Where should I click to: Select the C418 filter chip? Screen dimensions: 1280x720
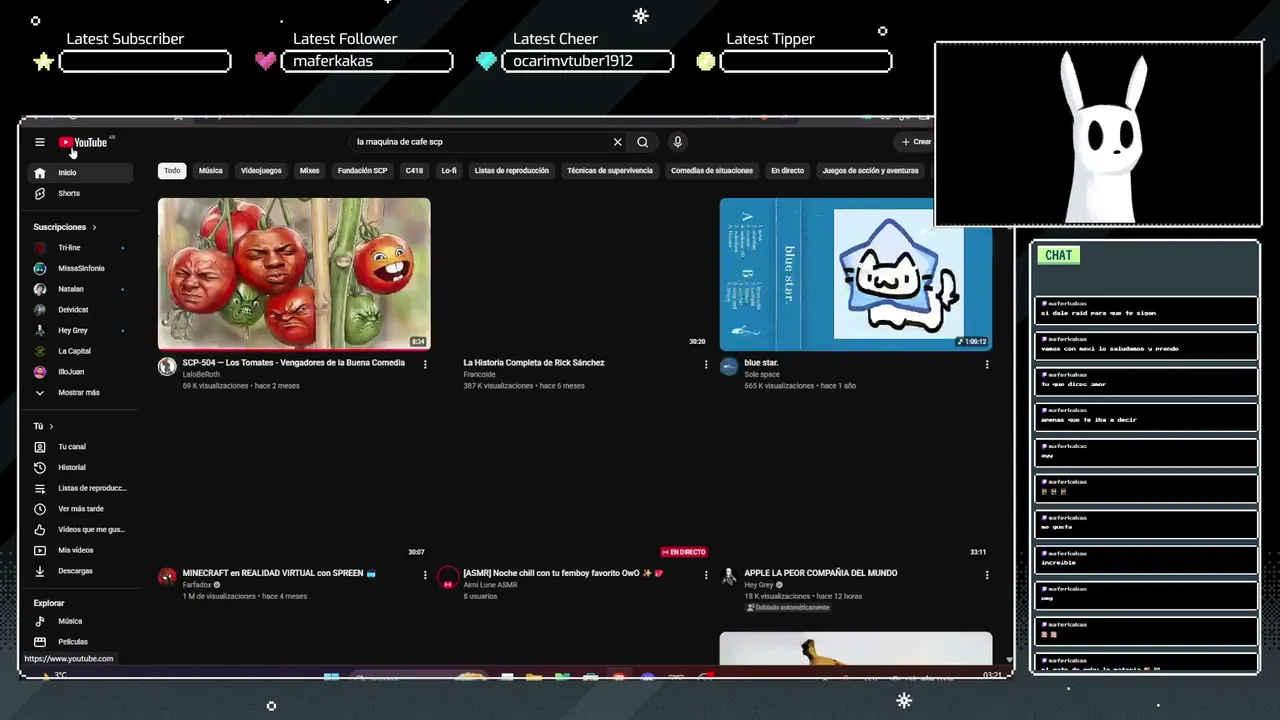[x=414, y=171]
